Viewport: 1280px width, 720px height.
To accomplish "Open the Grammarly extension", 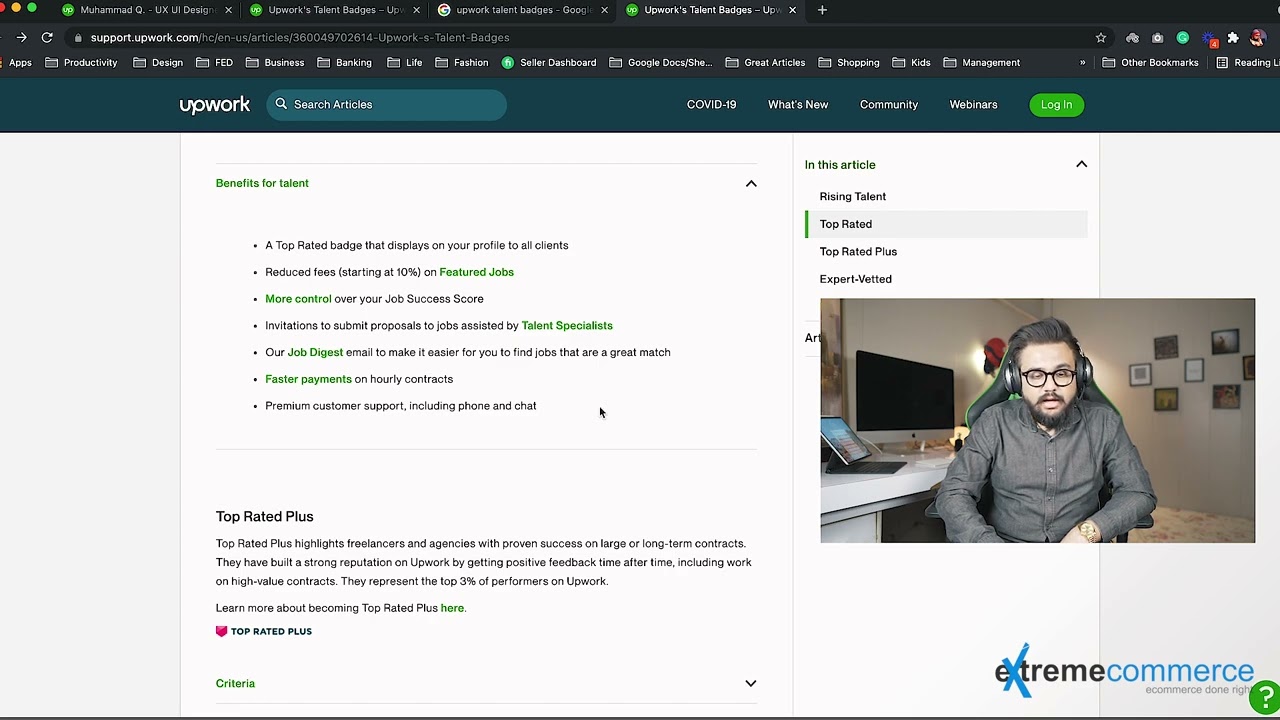I will [1183, 38].
